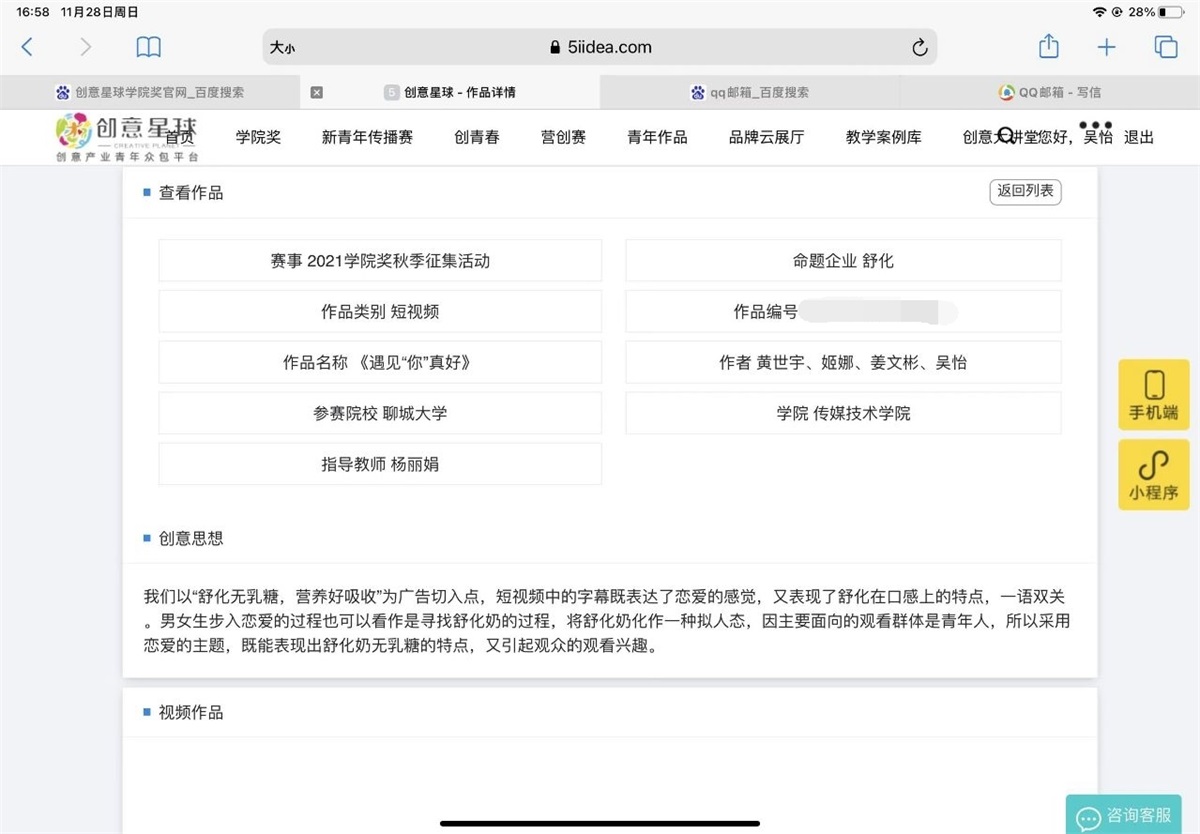Add a new tab with plus icon
Image resolution: width=1200 pixels, height=834 pixels.
pos(1106,47)
